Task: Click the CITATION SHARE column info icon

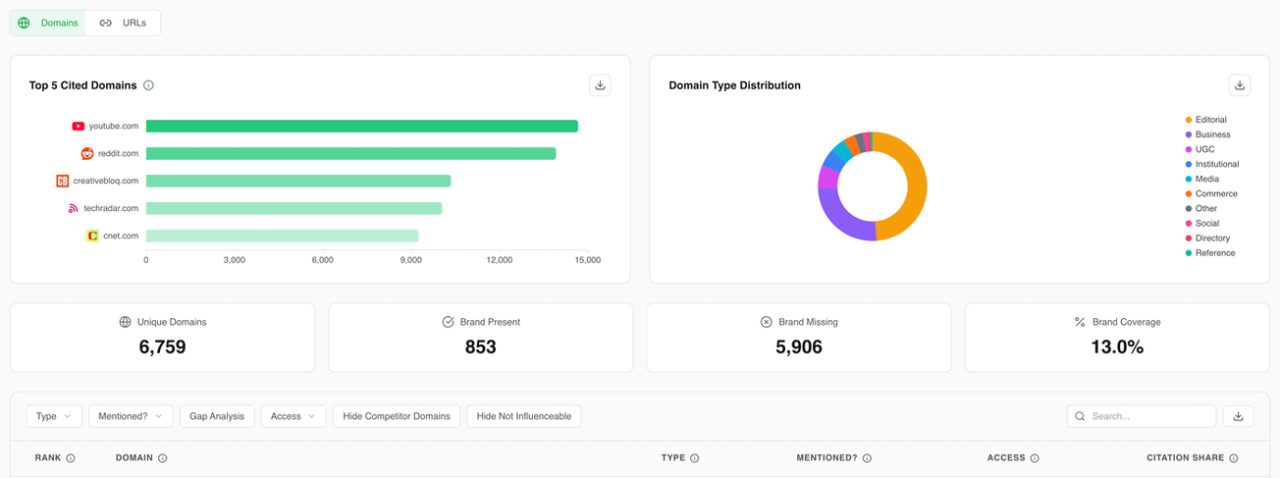Action: pos(1233,458)
